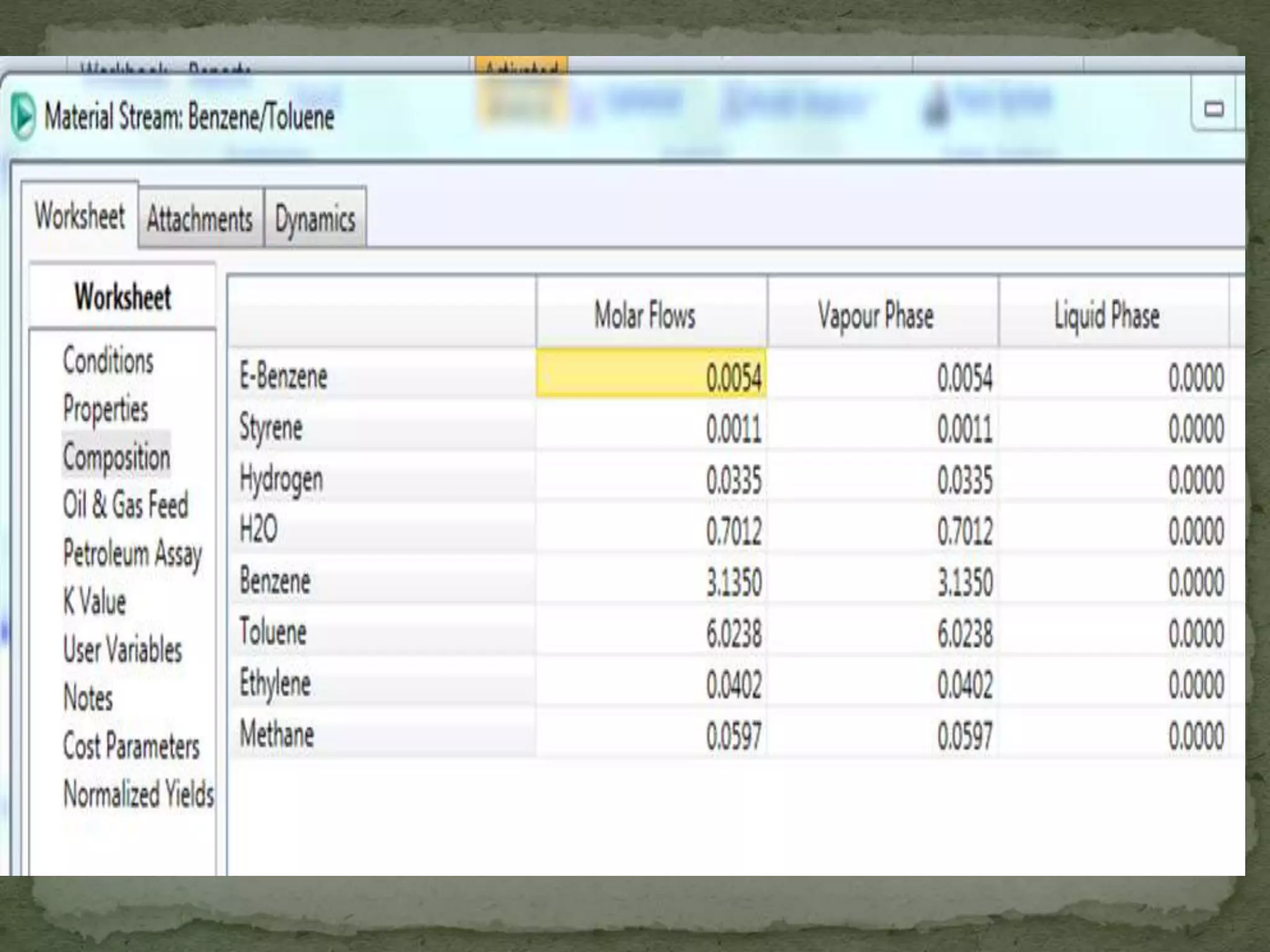This screenshot has height=952, width=1270.
Task: Switch to the Attachments tab
Action: (x=200, y=219)
